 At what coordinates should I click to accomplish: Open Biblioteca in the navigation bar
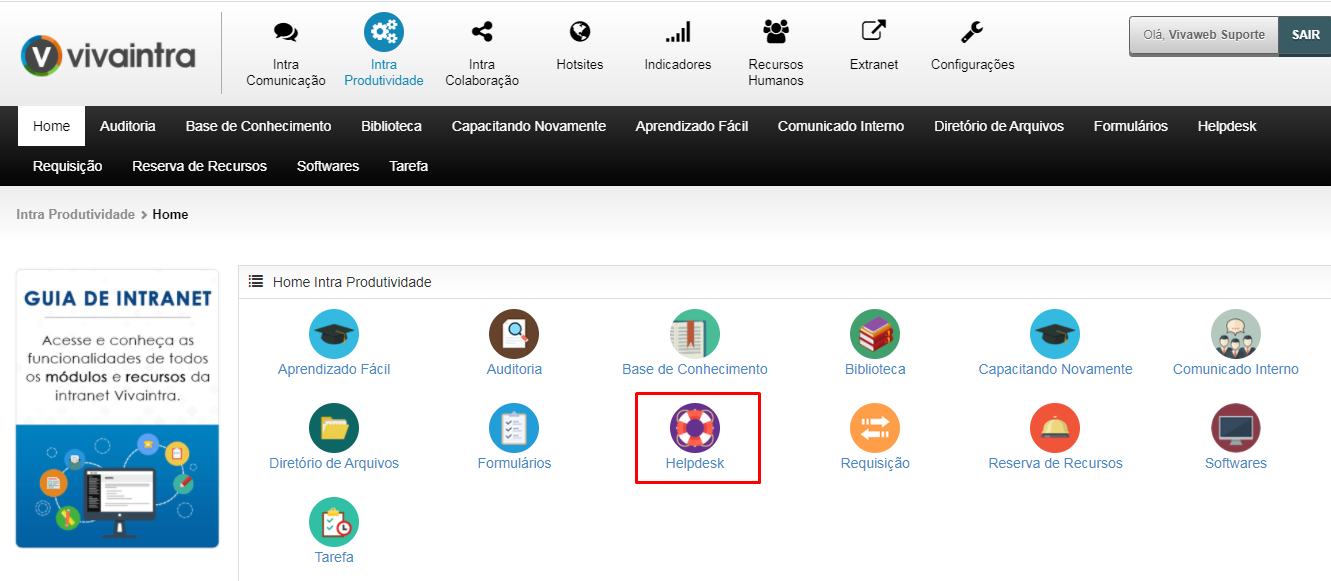click(391, 126)
